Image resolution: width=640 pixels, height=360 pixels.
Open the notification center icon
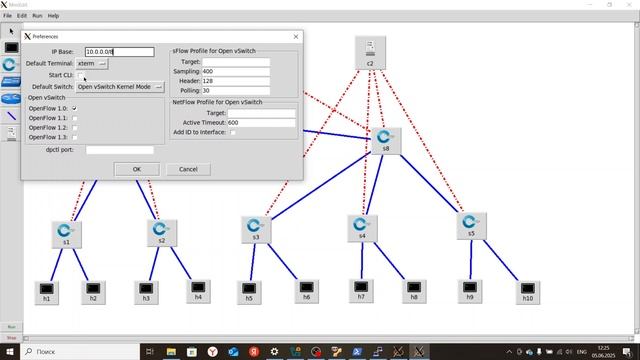627,351
